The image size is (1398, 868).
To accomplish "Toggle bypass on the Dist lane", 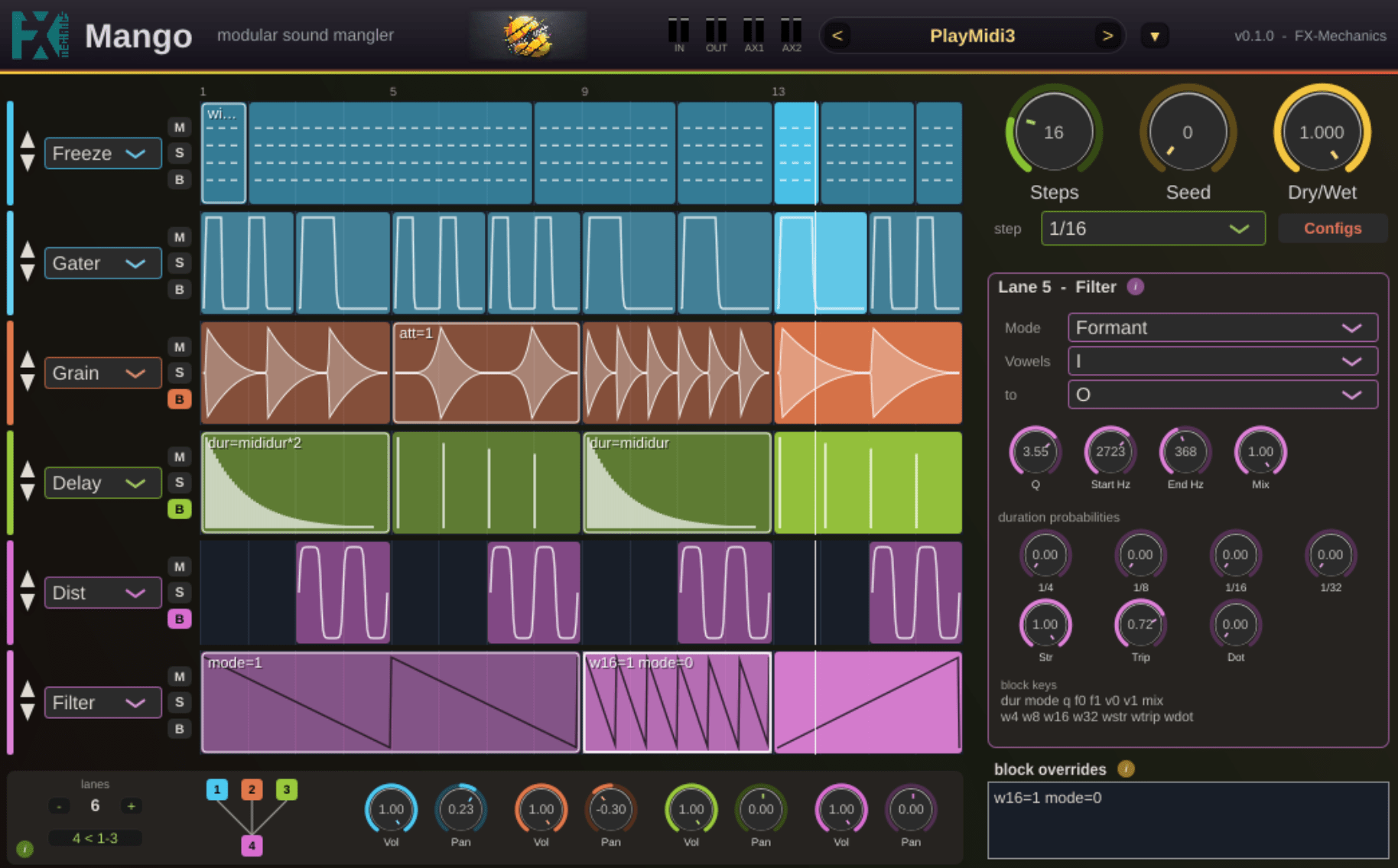I will [x=179, y=619].
